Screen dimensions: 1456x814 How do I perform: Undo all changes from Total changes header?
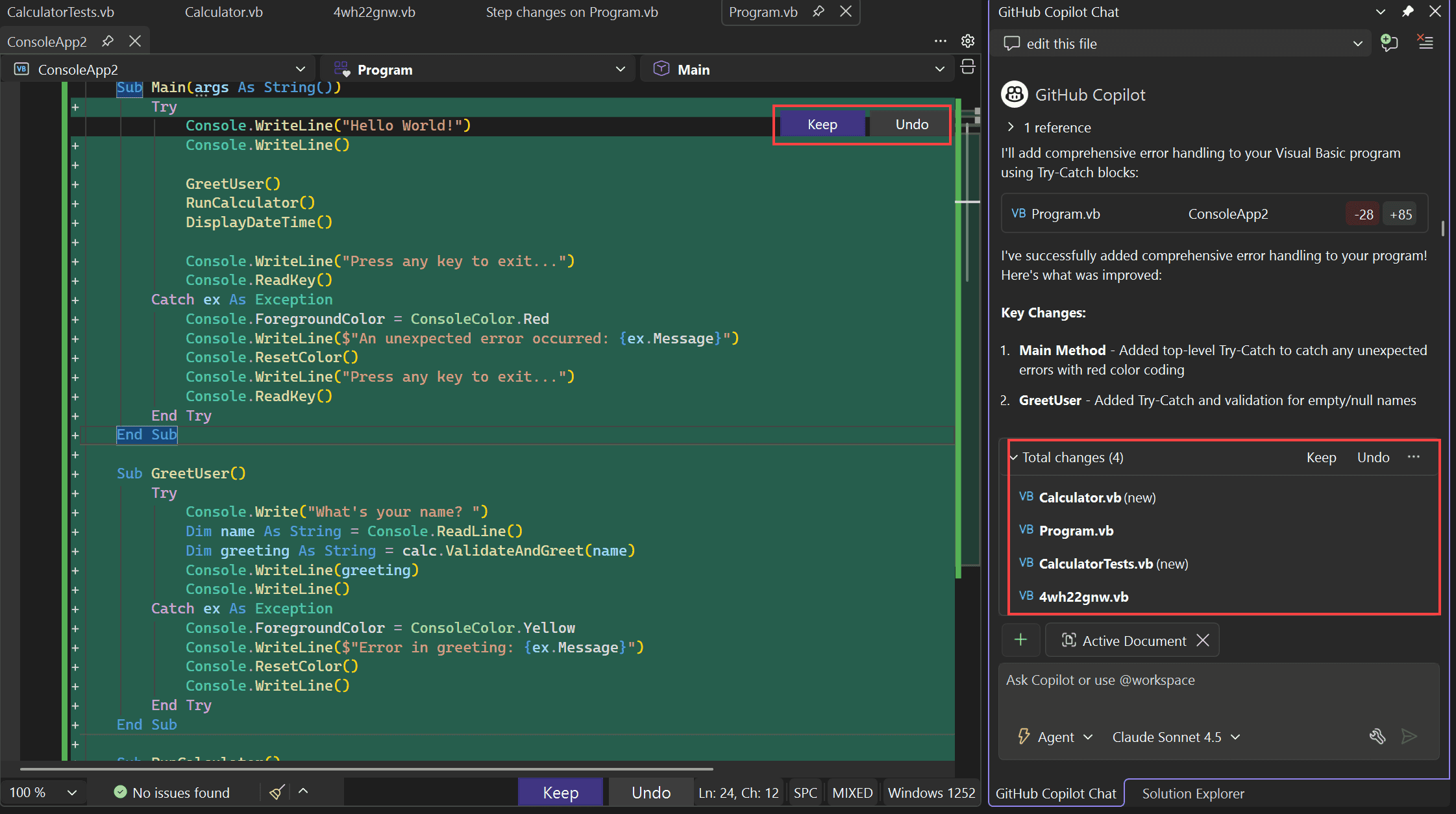point(1372,457)
